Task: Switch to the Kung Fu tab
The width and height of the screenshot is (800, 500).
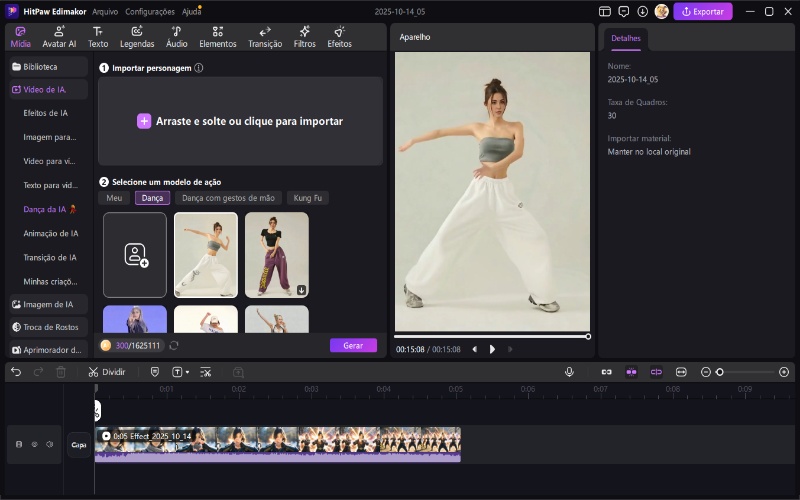Action: 308,198
